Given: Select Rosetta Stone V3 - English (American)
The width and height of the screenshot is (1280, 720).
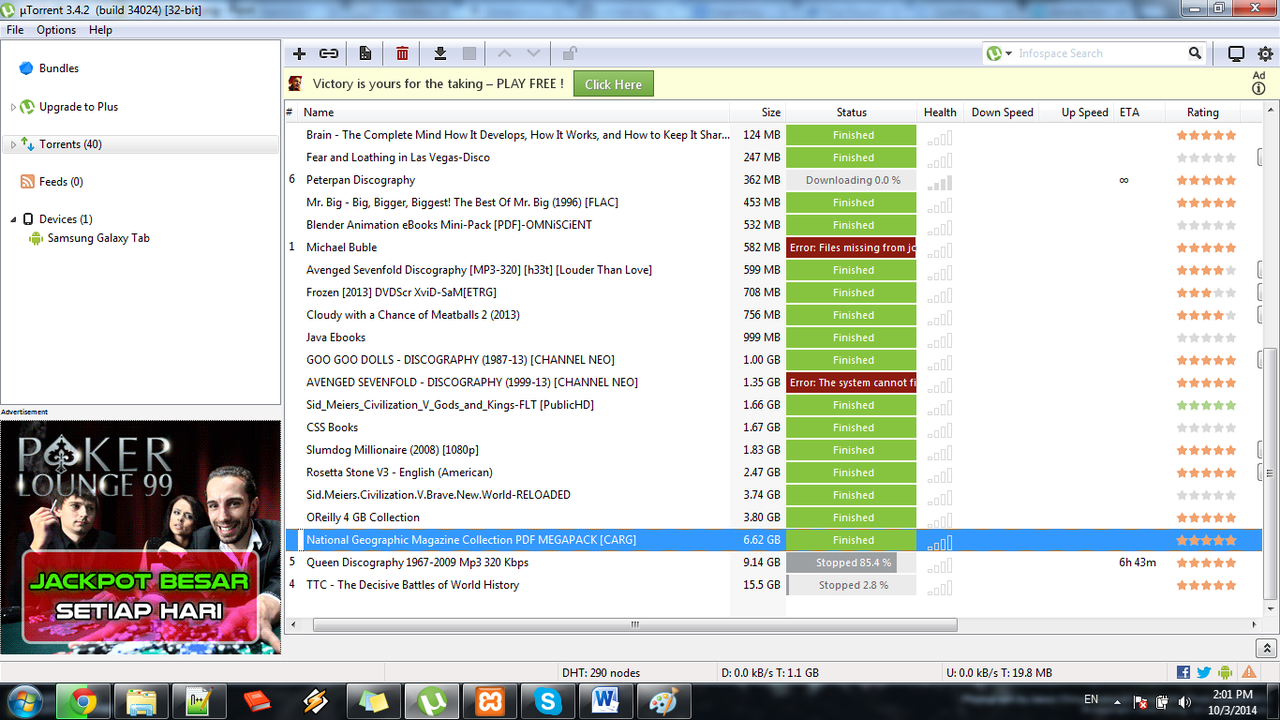Looking at the screenshot, I should (772, 472).
